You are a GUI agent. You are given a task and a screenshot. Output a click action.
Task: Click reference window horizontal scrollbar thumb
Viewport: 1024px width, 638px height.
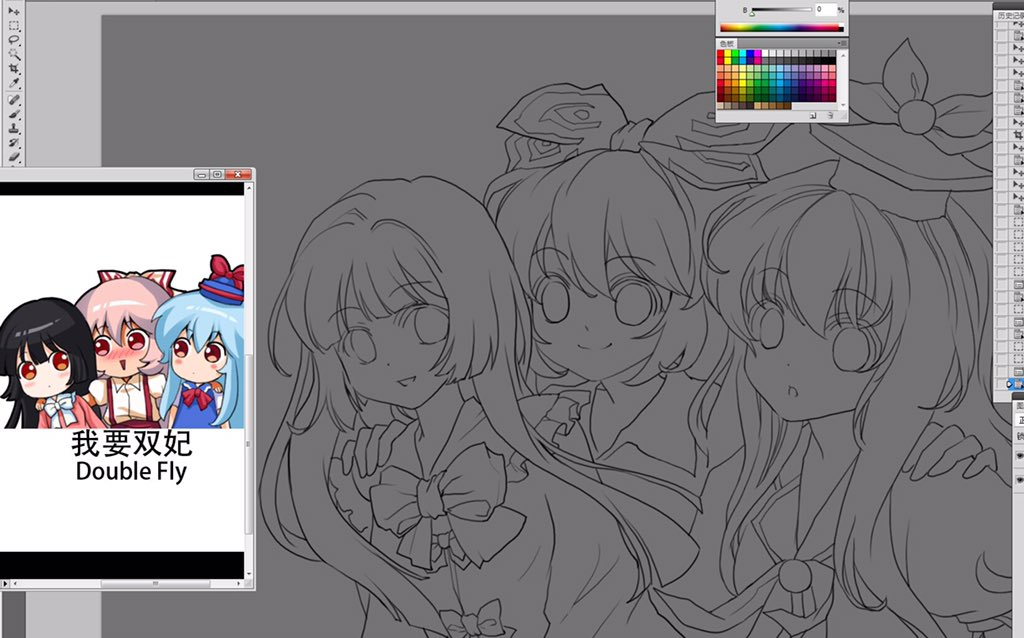(x=155, y=584)
